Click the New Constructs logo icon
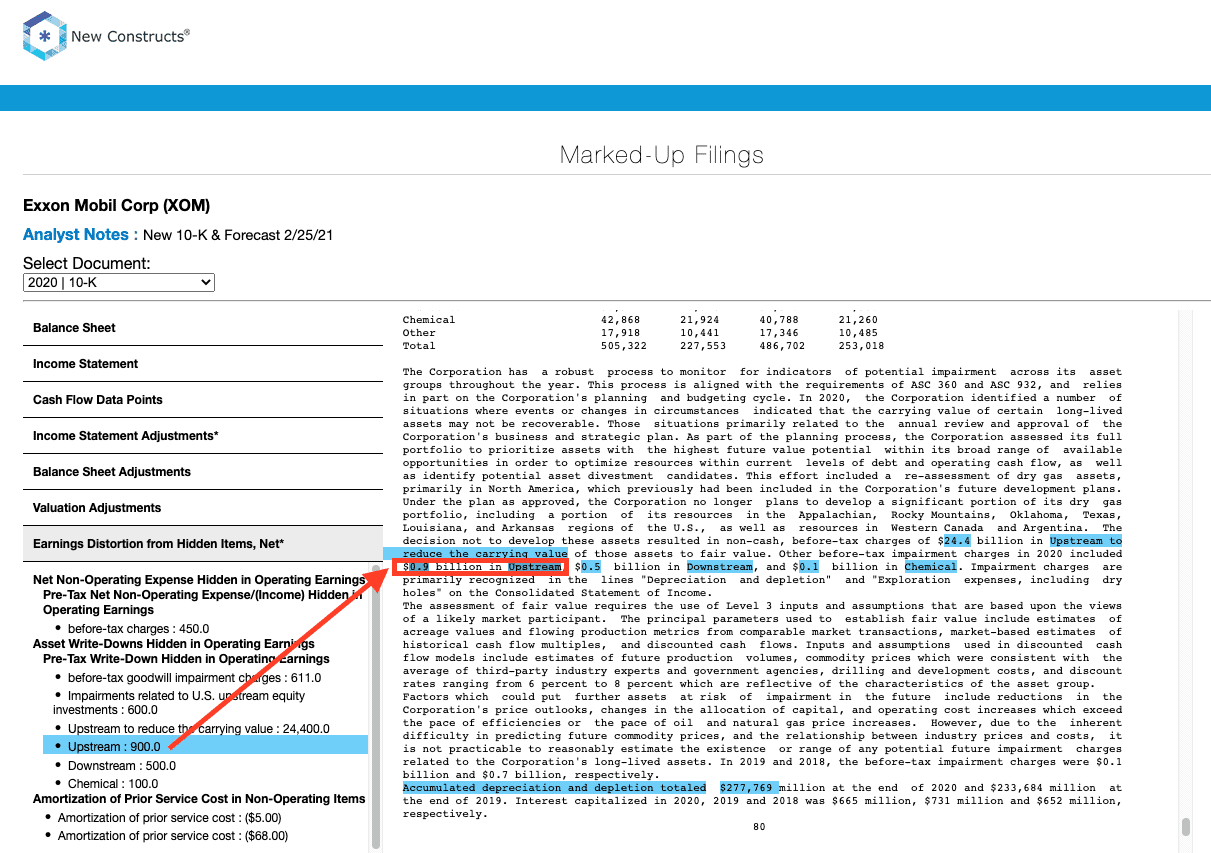Viewport: 1211px width, 853px height. (44, 36)
